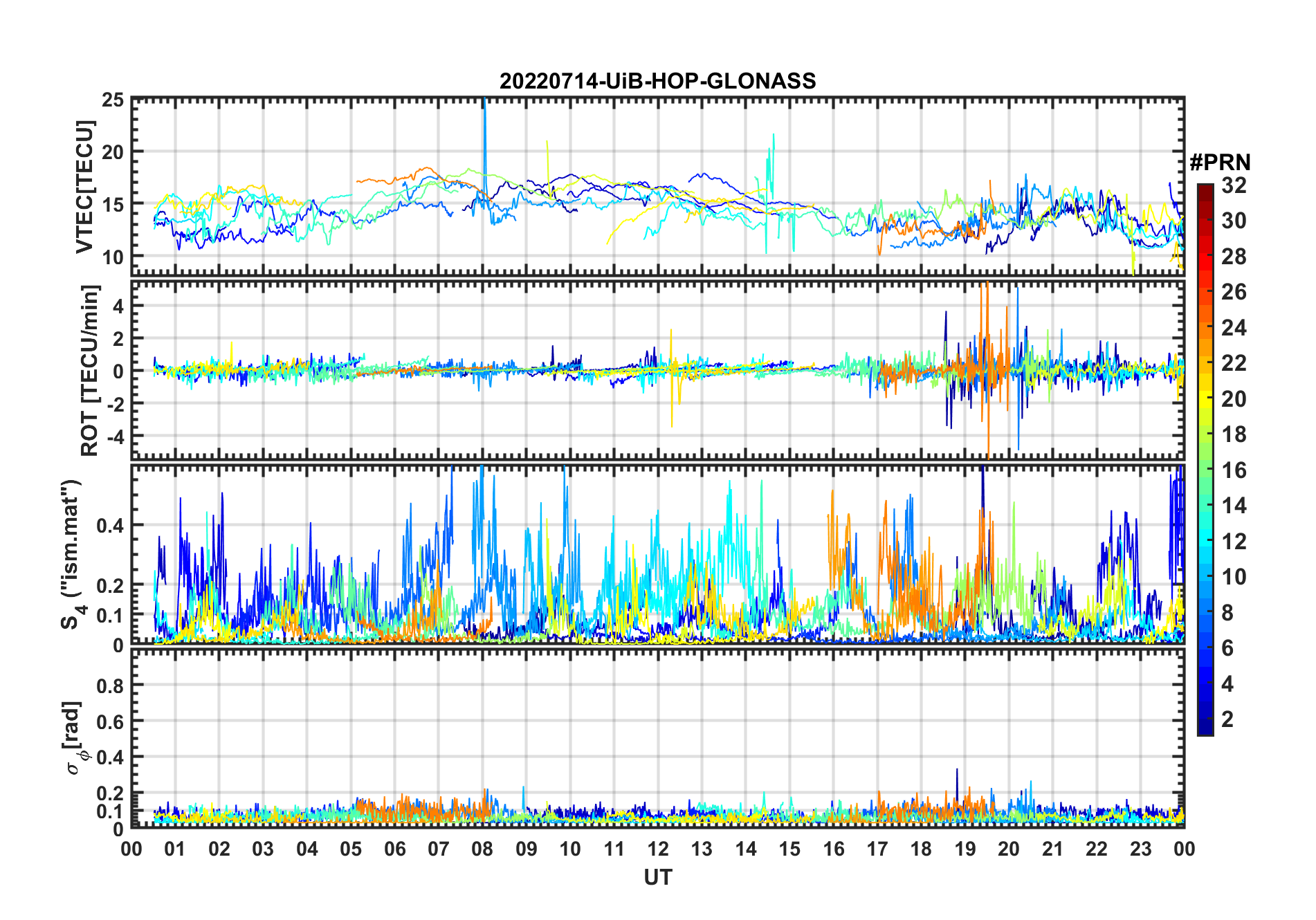
Task: Click the orange colorbar band beside 24
Action: coord(1205,327)
